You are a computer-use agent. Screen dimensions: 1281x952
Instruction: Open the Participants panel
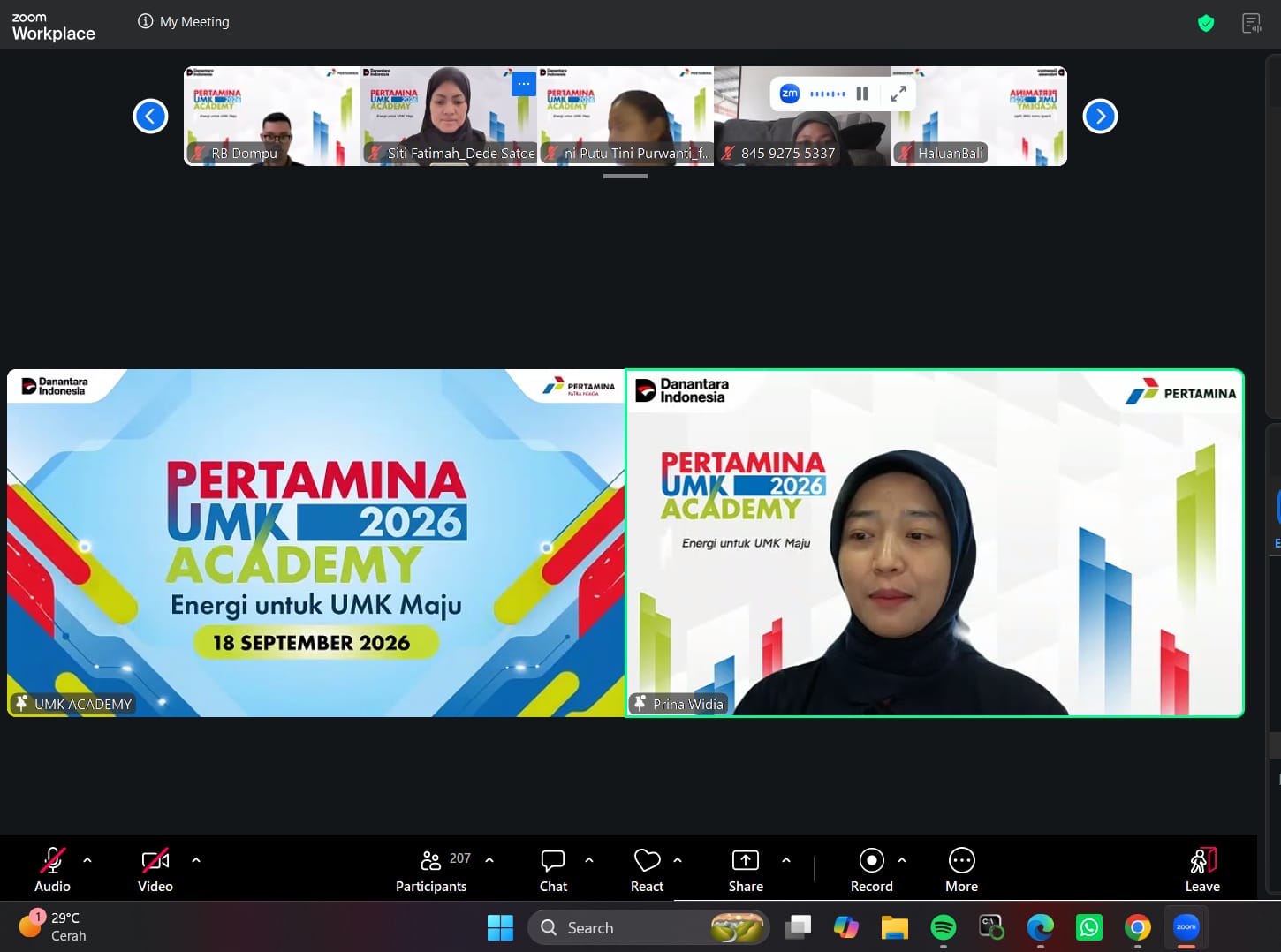pos(432,870)
